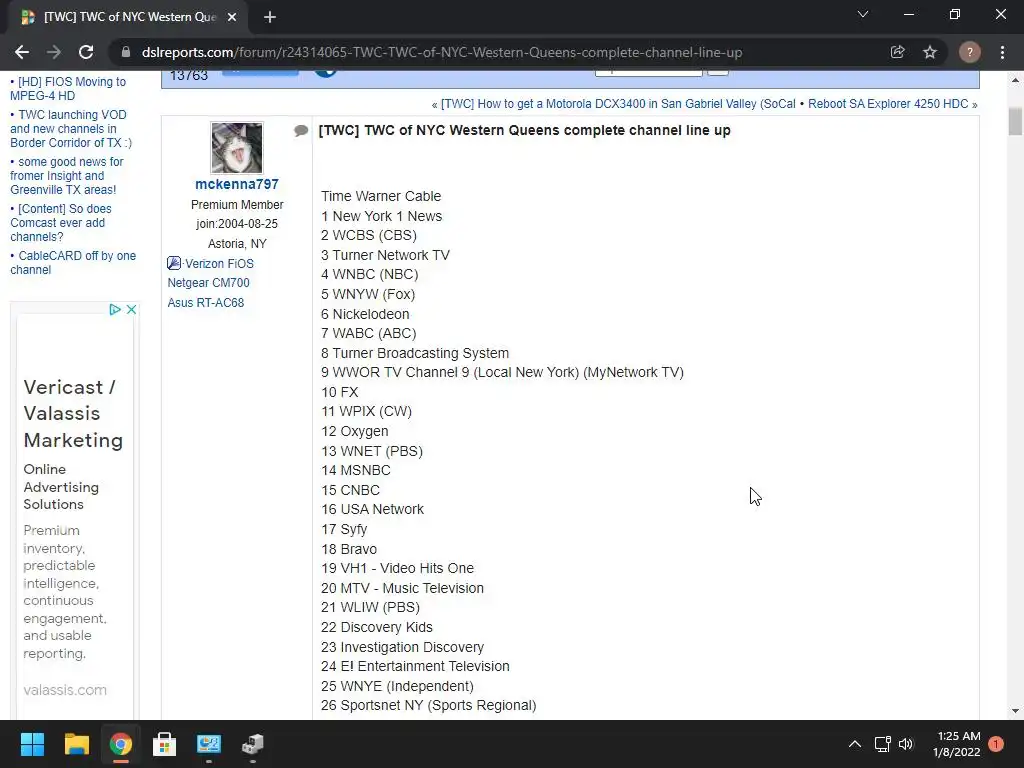The image size is (1024, 768).
Task: Select the '9 WWOR TV Channel 9' line
Action: [502, 372]
